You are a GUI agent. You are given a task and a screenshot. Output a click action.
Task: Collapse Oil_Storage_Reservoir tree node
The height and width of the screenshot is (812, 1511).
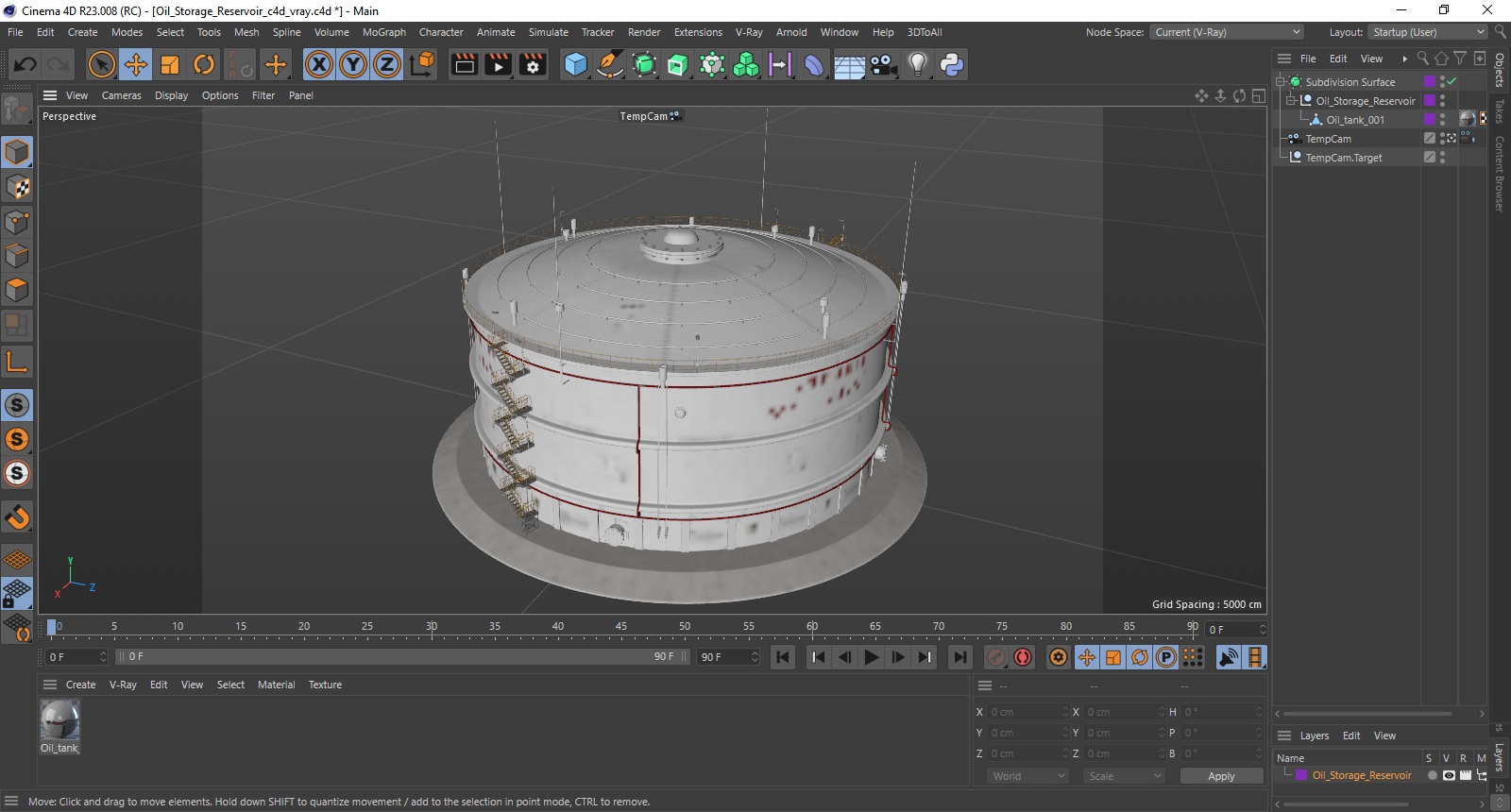click(1291, 101)
